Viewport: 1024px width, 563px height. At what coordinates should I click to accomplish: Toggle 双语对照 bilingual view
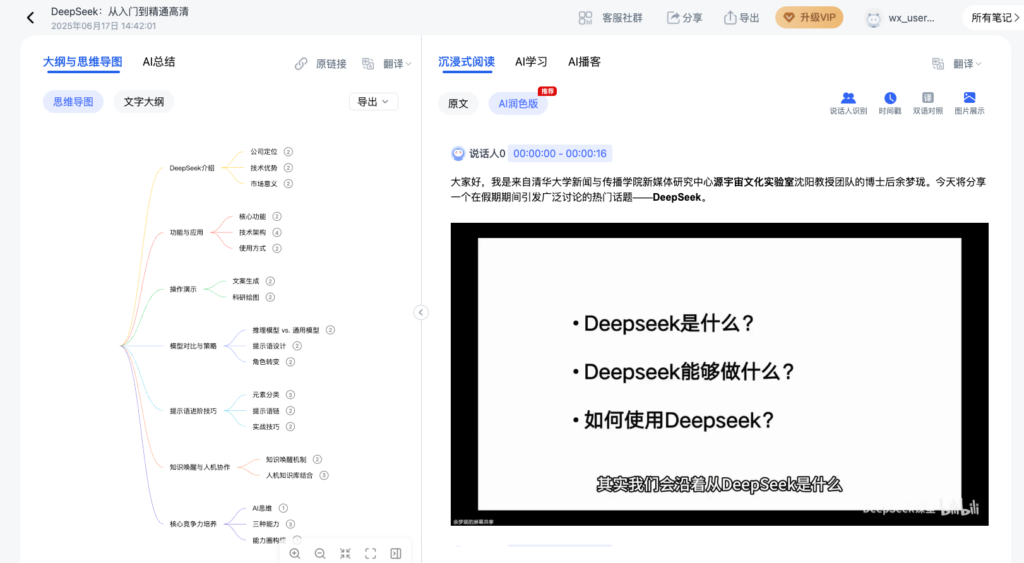[x=928, y=103]
